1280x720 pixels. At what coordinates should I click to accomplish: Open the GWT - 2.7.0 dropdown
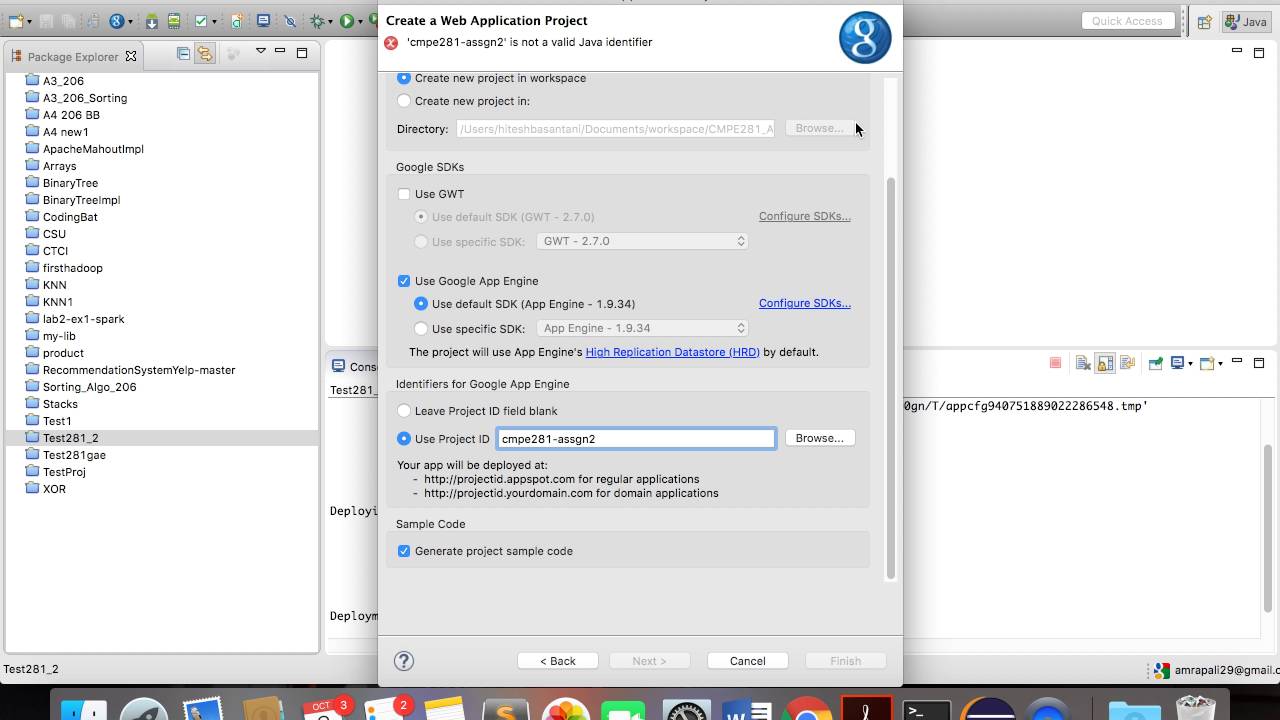(x=642, y=241)
